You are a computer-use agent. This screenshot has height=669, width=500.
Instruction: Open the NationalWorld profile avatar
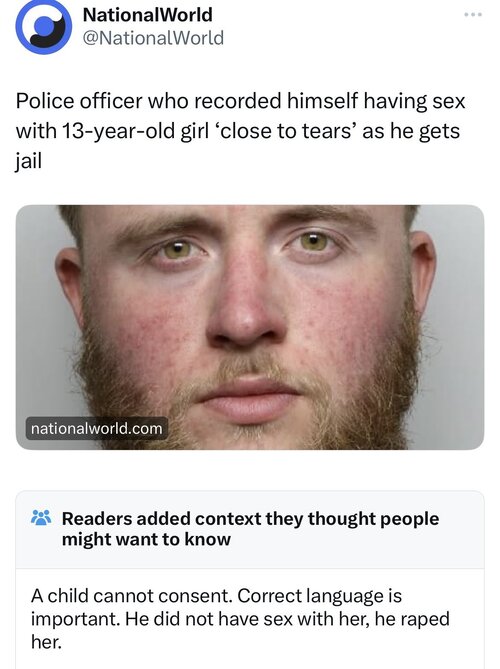click(x=44, y=26)
